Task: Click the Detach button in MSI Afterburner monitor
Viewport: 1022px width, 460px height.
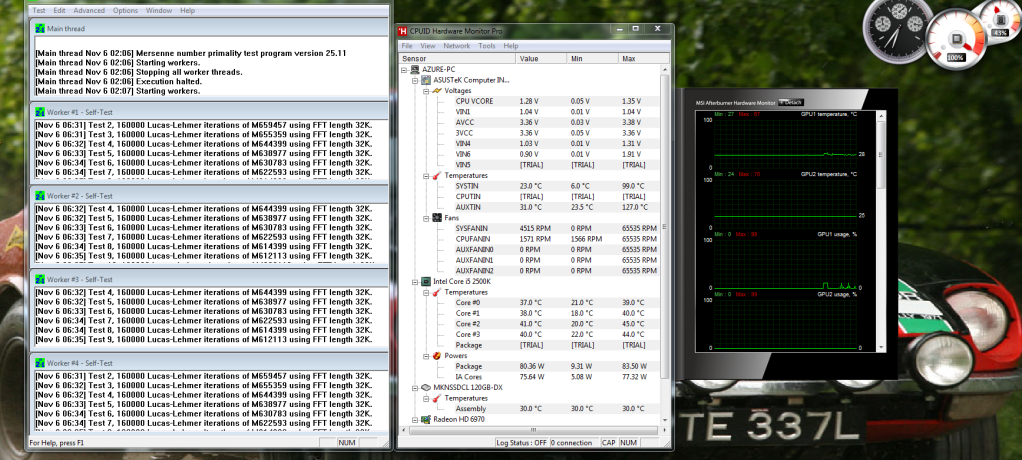Action: (x=791, y=102)
